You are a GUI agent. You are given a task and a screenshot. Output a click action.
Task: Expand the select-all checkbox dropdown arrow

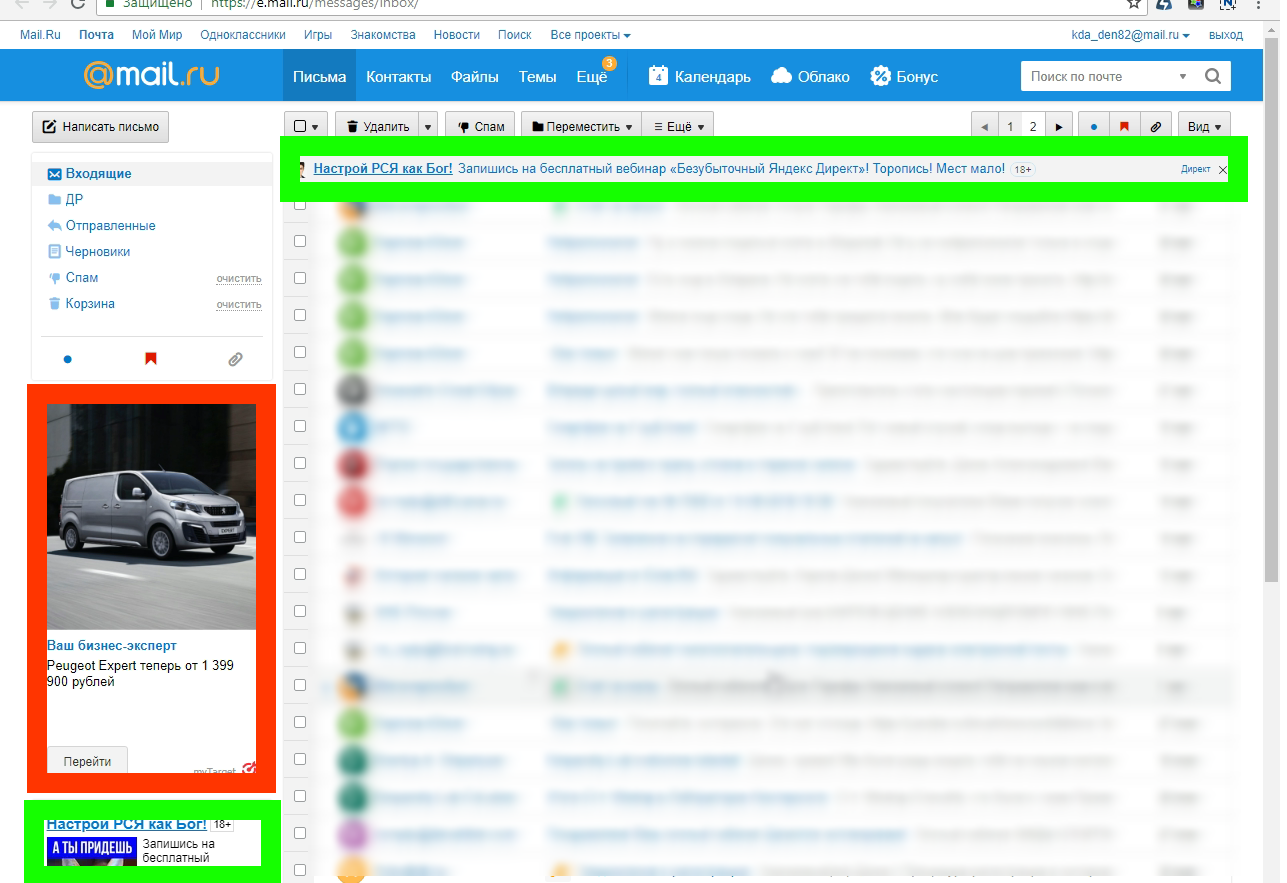click(x=315, y=128)
